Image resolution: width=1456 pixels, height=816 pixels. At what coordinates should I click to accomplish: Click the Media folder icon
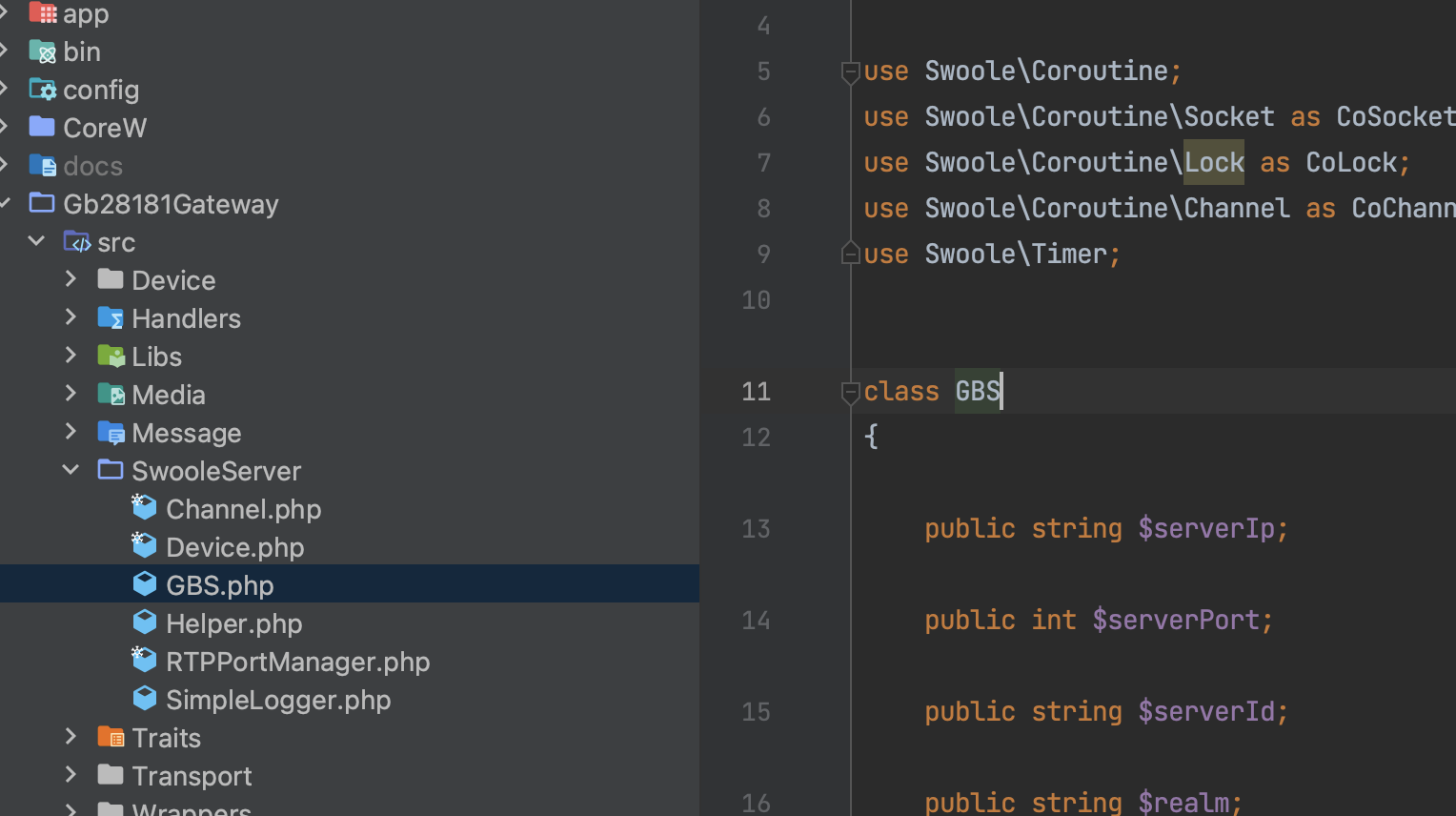tap(111, 394)
